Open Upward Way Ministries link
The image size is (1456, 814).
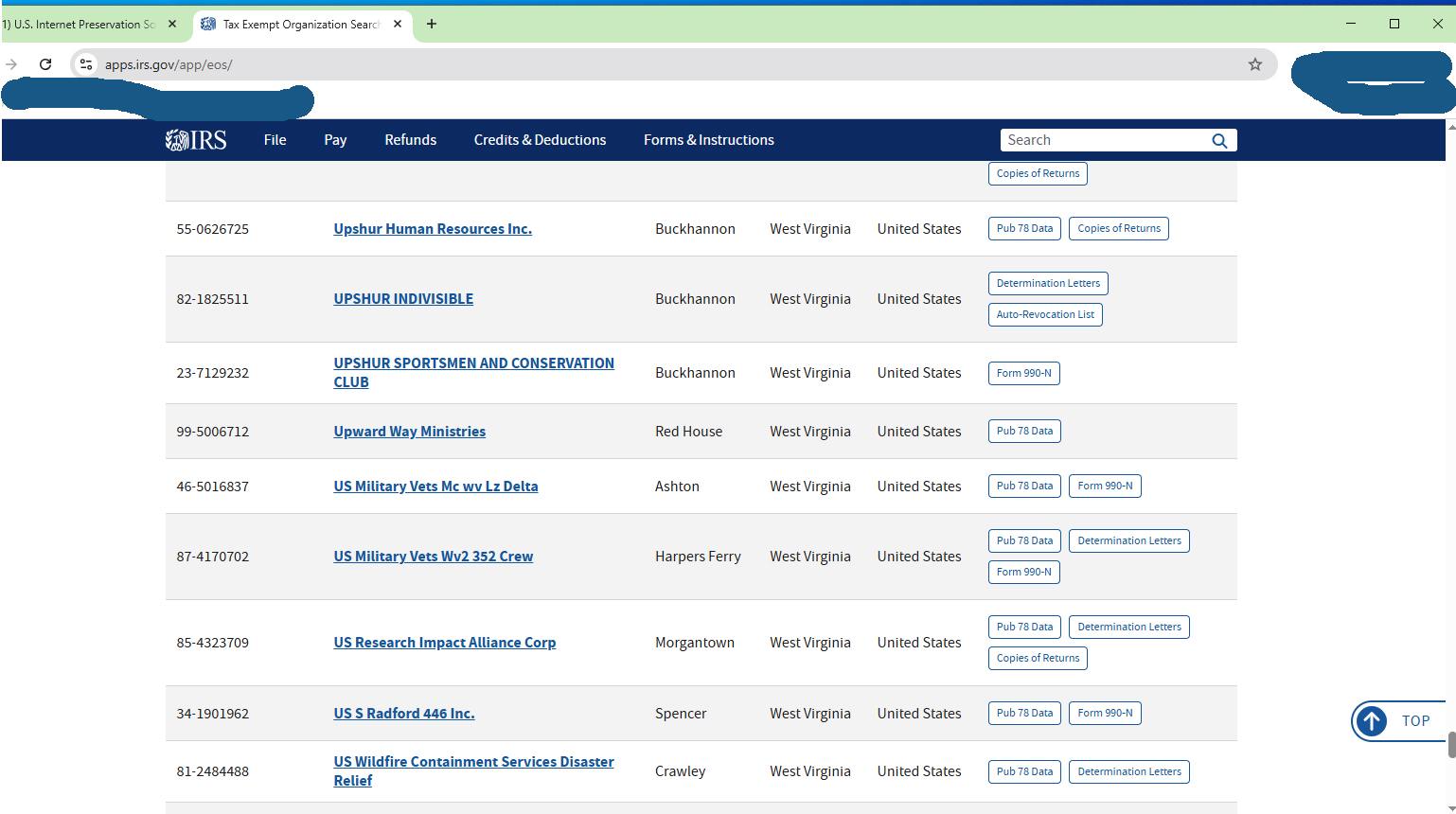tap(410, 432)
